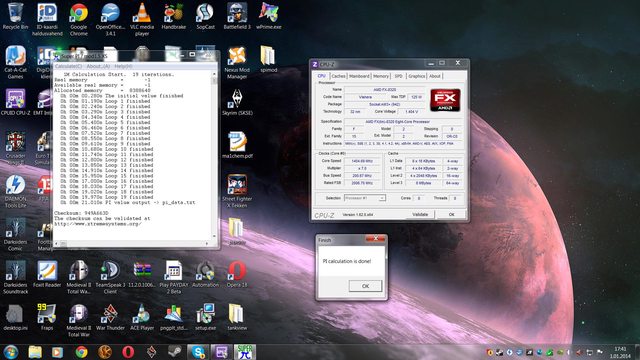The image size is (640, 360).
Task: Click the taskbar clock showing 17:41
Action: tap(620, 352)
